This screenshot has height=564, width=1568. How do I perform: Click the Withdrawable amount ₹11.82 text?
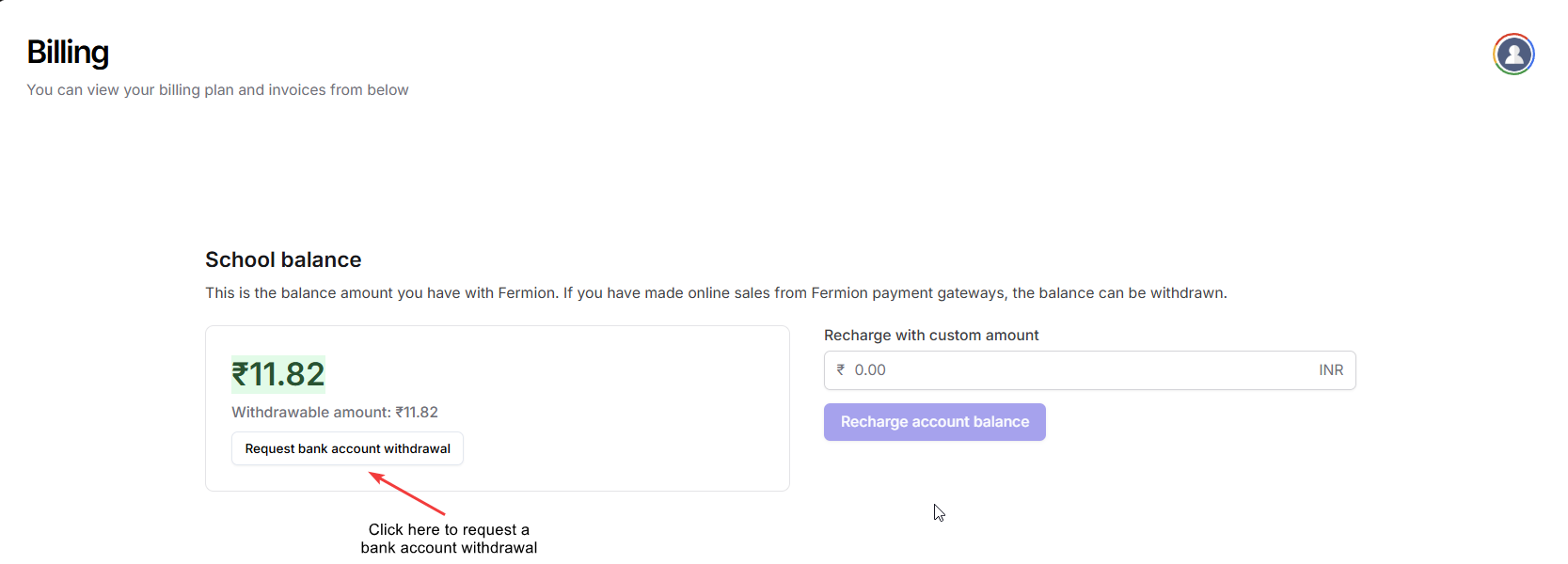coord(335,412)
